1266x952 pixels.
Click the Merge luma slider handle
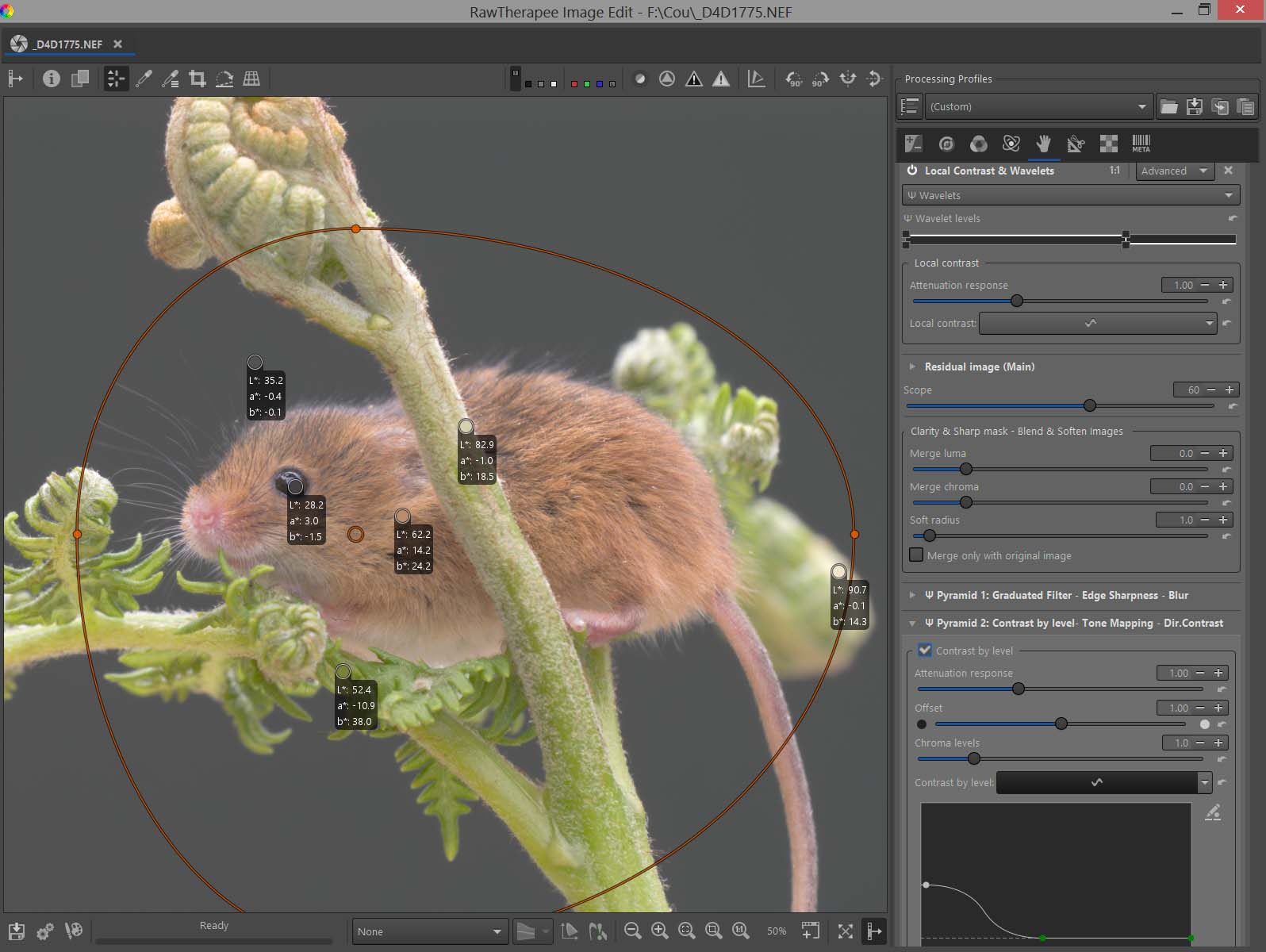click(965, 470)
